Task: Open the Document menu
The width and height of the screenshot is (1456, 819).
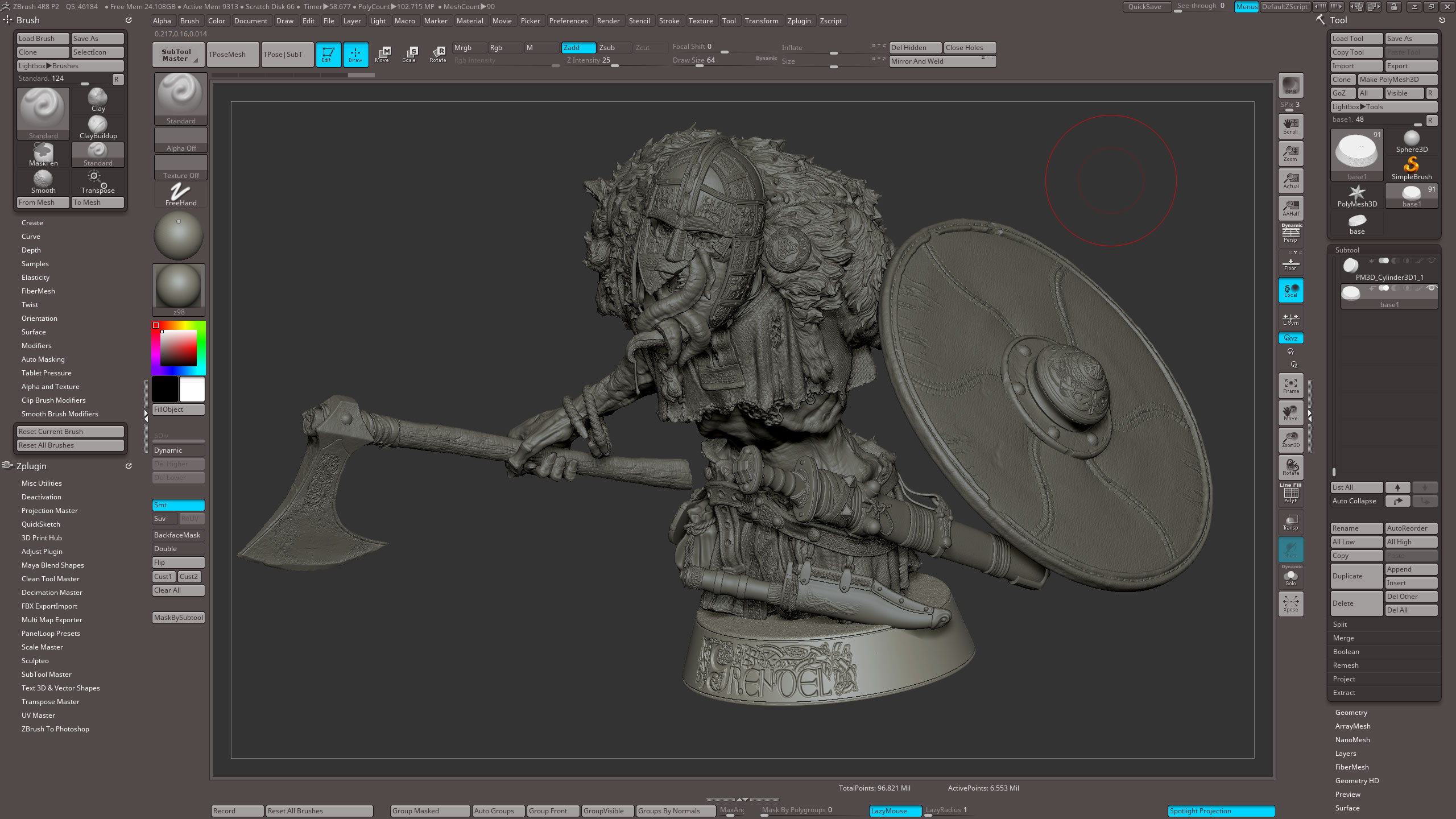Action: [x=250, y=21]
